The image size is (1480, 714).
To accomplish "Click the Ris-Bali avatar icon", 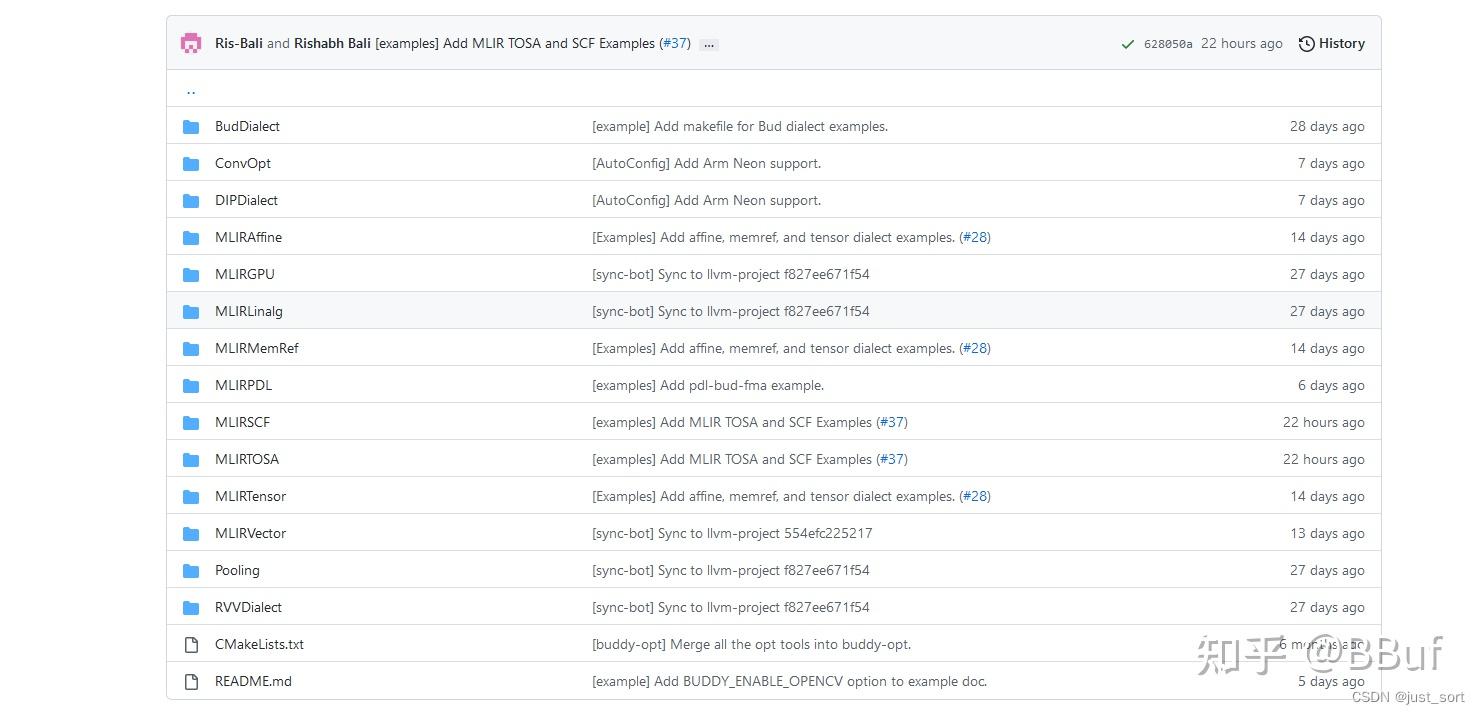I will coord(191,43).
